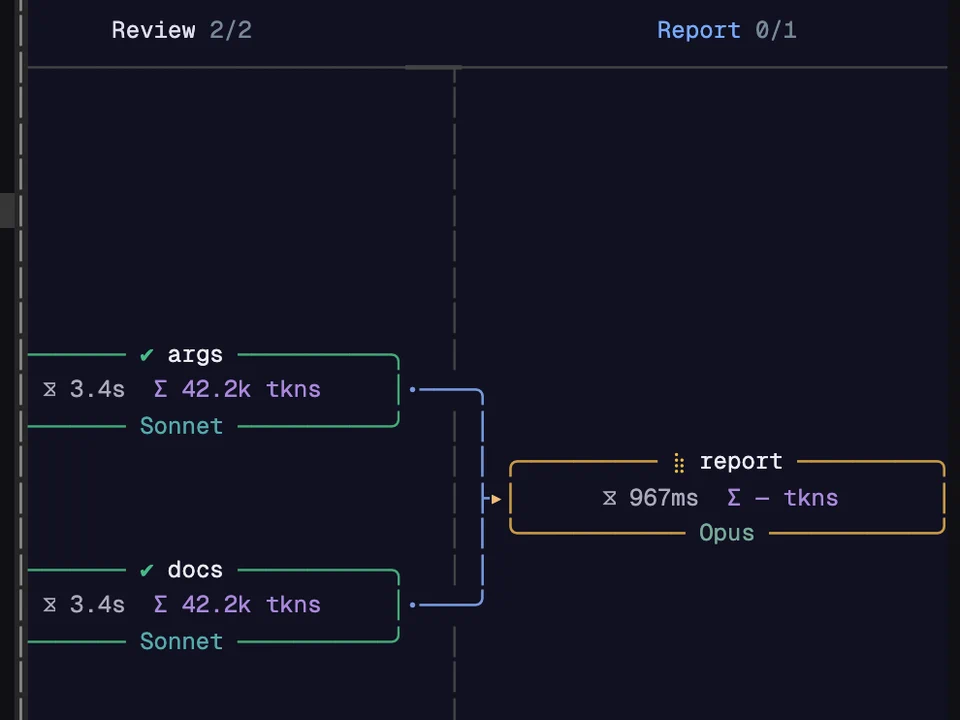Select the args task node title
The width and height of the screenshot is (960, 720).
pyautogui.click(x=195, y=354)
